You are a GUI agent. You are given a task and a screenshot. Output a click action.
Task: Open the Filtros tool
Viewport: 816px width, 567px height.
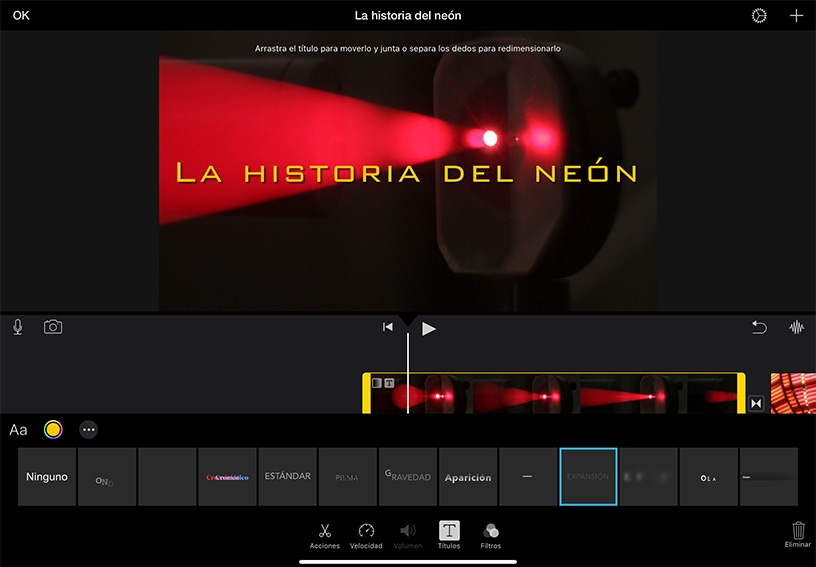tap(491, 536)
